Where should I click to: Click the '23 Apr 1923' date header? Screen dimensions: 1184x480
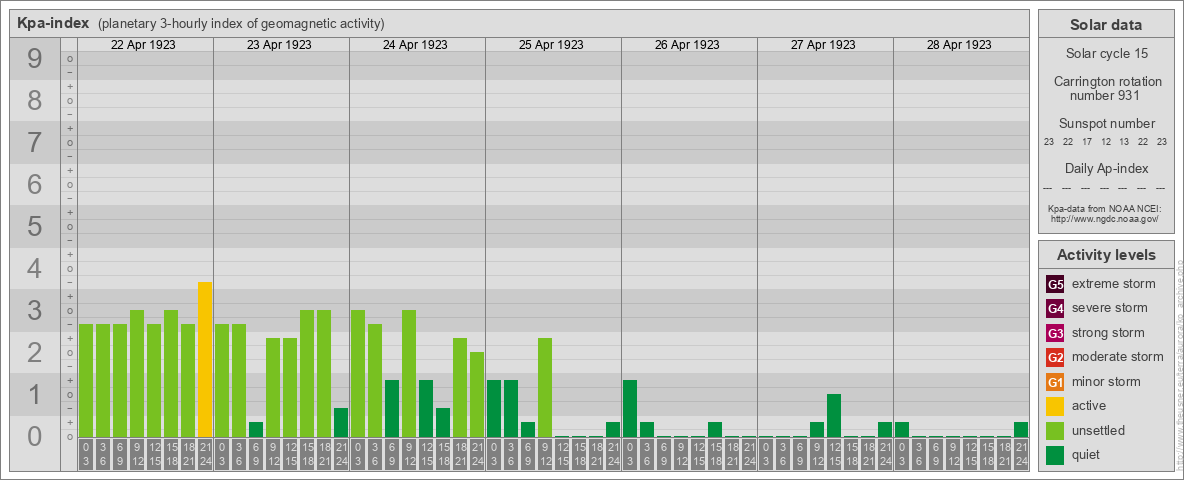click(279, 45)
